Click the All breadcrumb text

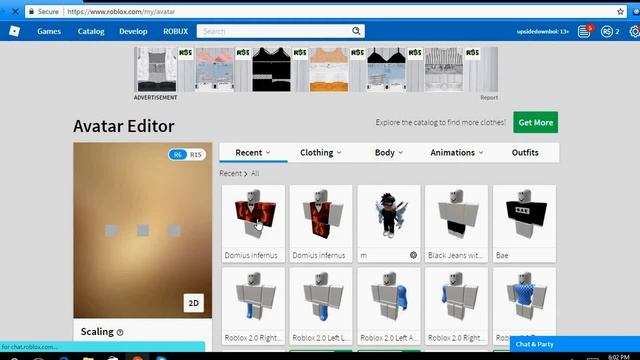255,173
